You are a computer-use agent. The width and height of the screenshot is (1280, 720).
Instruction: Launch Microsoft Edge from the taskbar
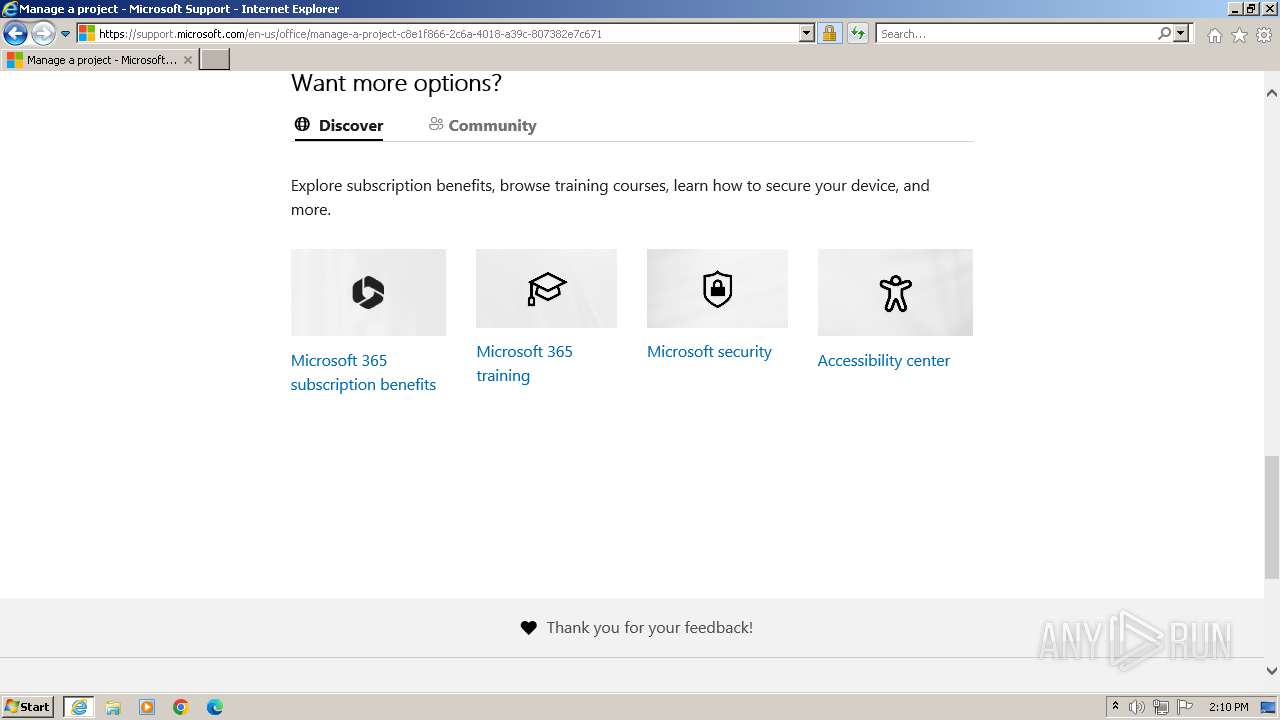[215, 707]
